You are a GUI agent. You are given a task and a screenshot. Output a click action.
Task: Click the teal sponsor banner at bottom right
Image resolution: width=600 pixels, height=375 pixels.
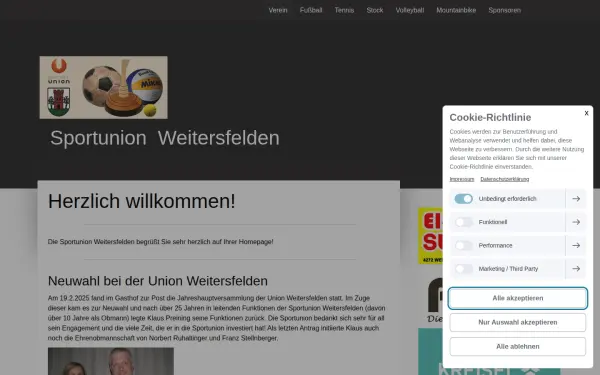pos(430,351)
